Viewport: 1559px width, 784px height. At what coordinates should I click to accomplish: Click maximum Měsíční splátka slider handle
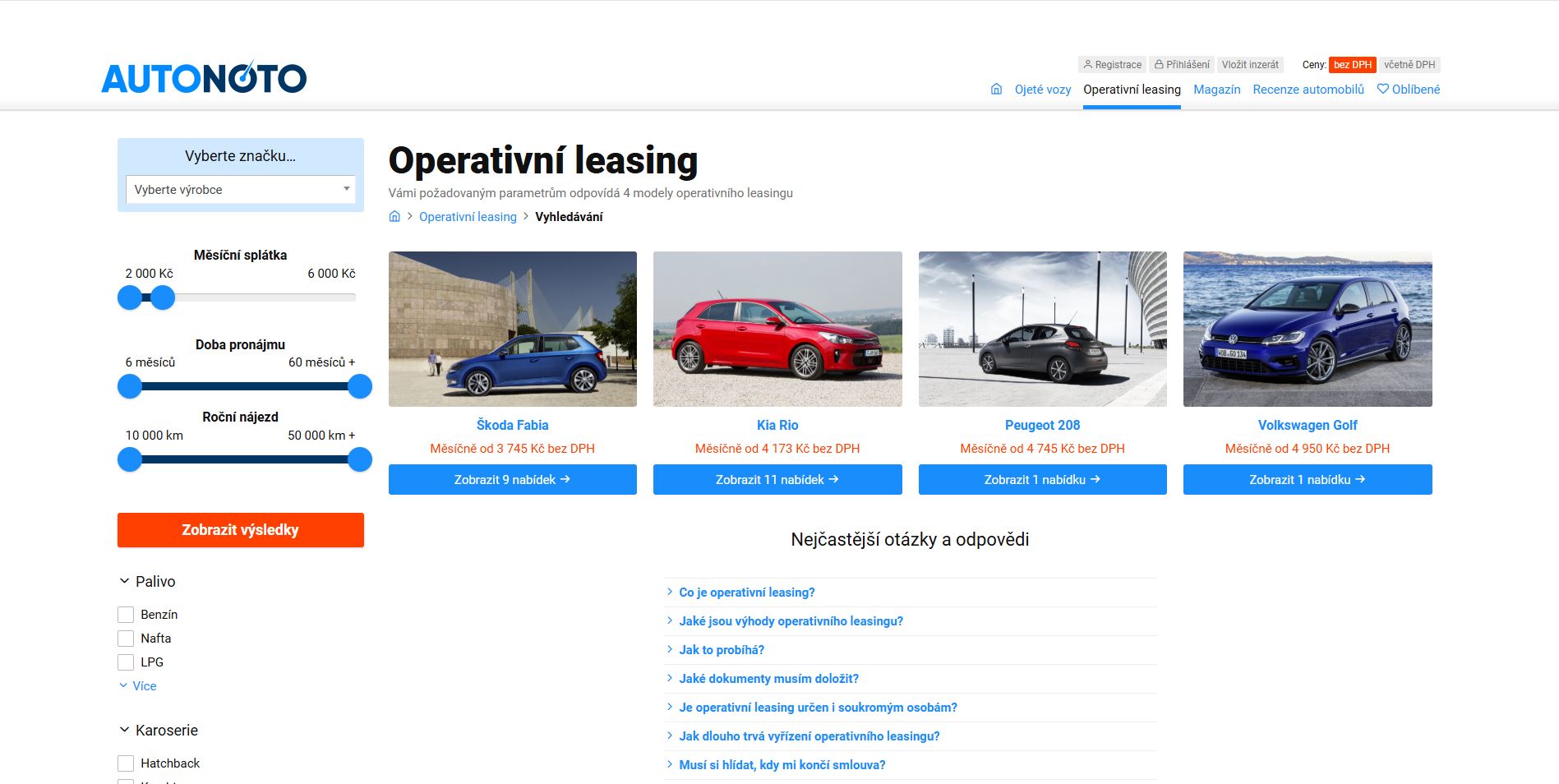[x=163, y=297]
